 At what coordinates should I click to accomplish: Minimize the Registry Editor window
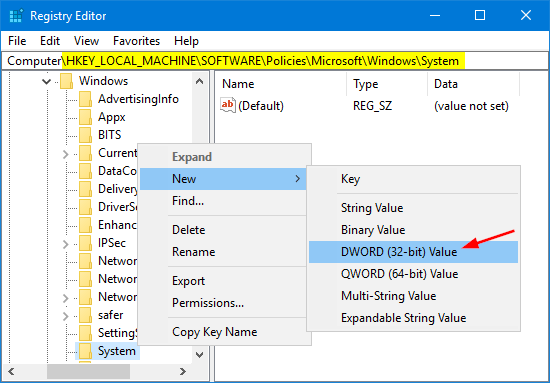[x=435, y=15]
